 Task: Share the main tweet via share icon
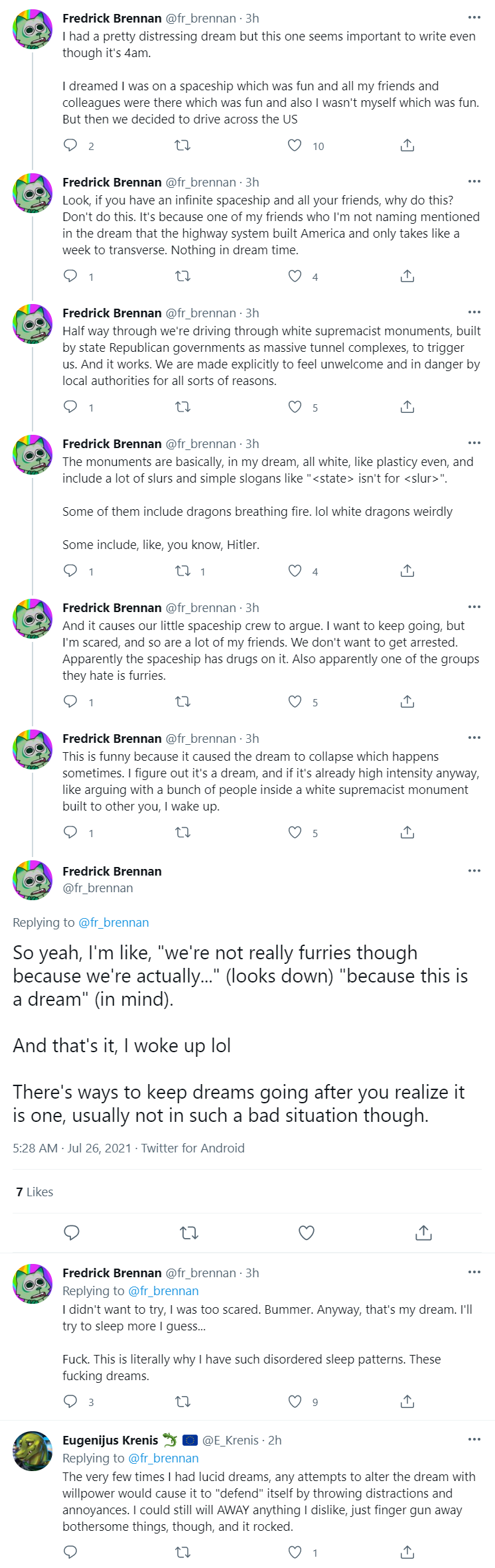pyautogui.click(x=423, y=1233)
